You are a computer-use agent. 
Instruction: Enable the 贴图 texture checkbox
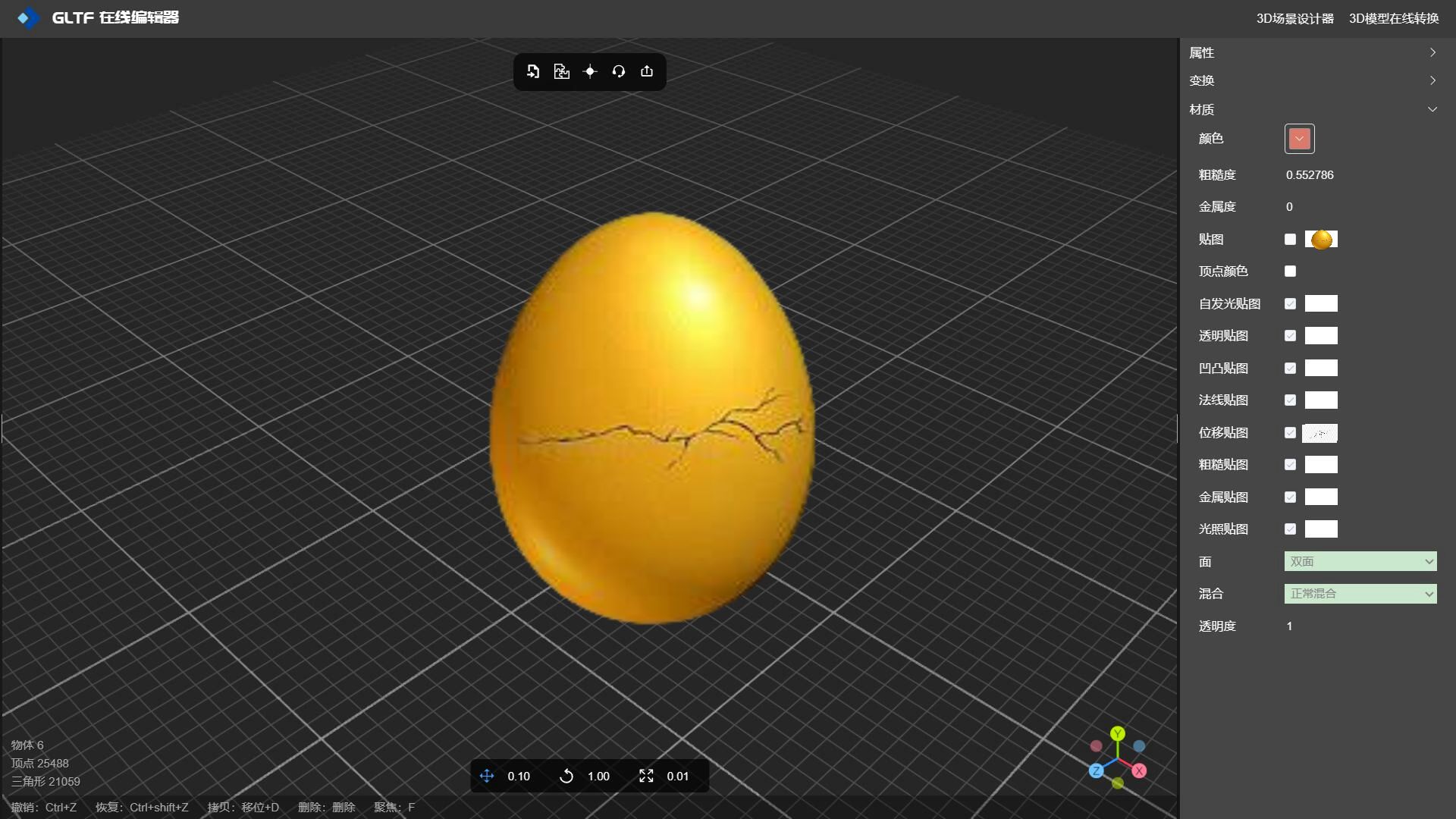click(1290, 240)
